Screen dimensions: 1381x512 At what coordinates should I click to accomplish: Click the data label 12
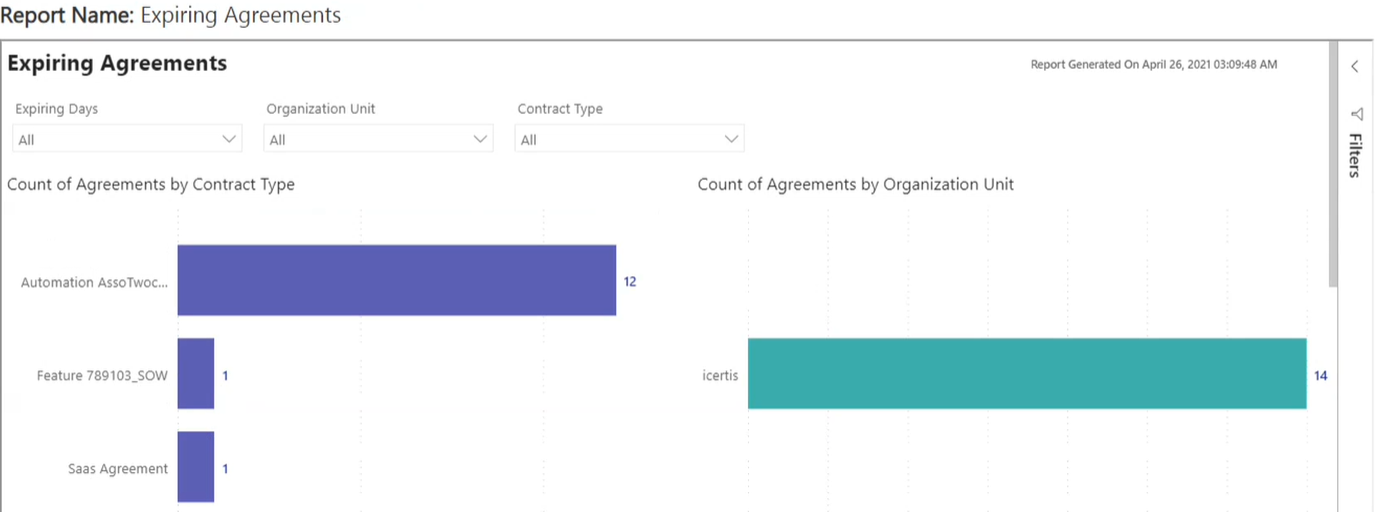tap(630, 282)
